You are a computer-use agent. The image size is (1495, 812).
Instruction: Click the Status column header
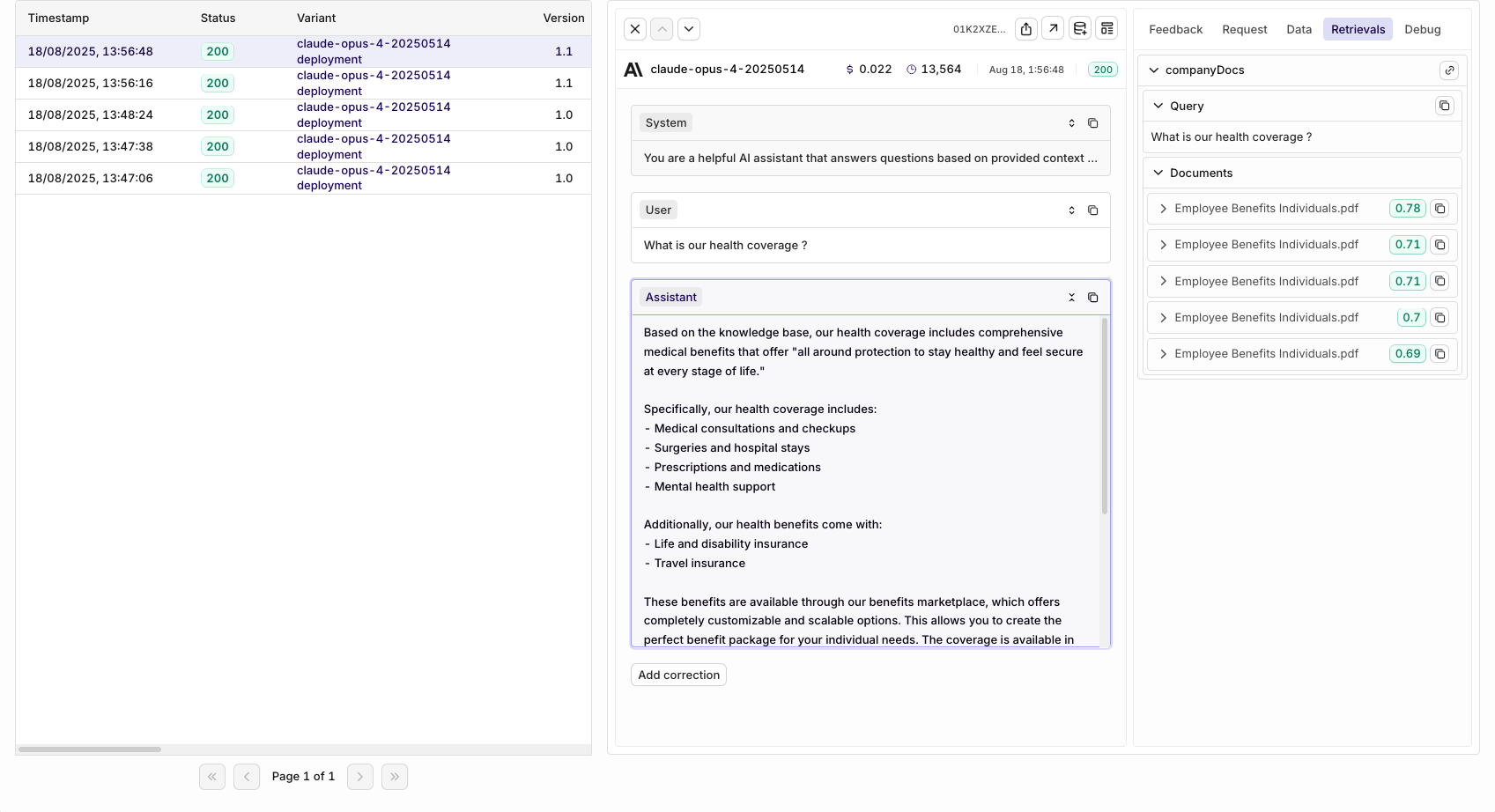[218, 18]
